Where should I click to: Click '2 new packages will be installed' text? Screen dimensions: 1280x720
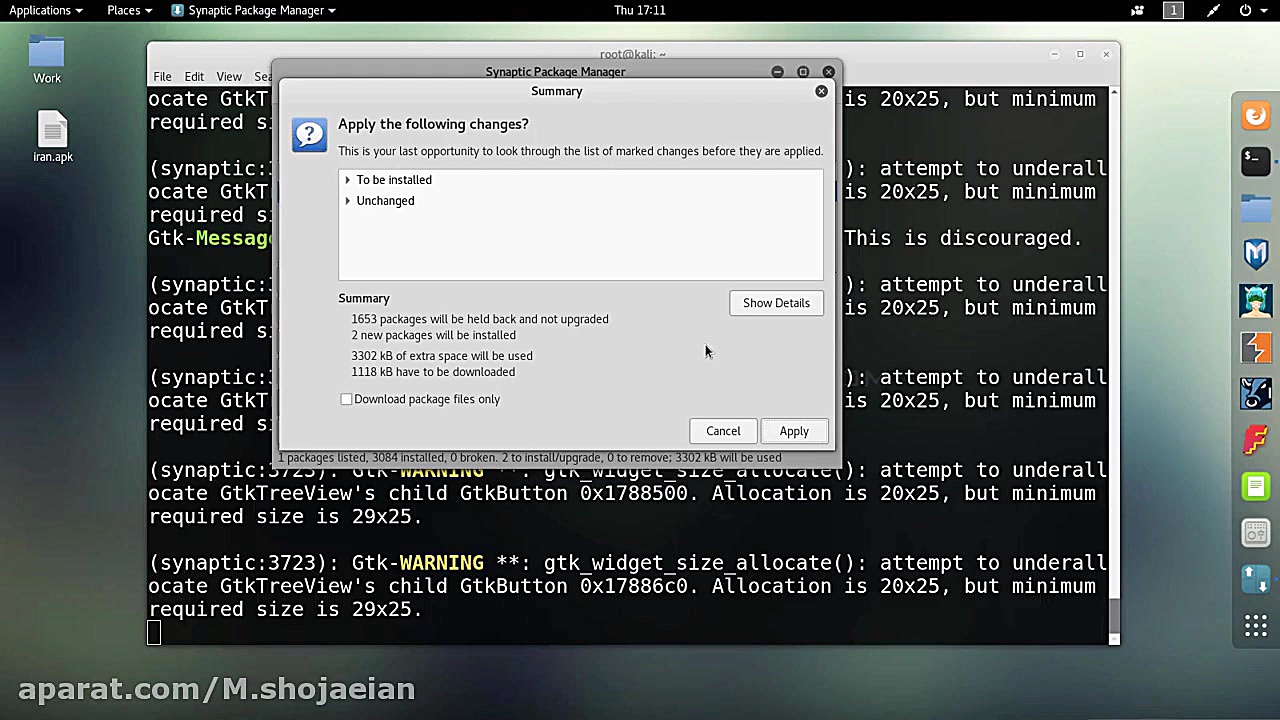433,335
